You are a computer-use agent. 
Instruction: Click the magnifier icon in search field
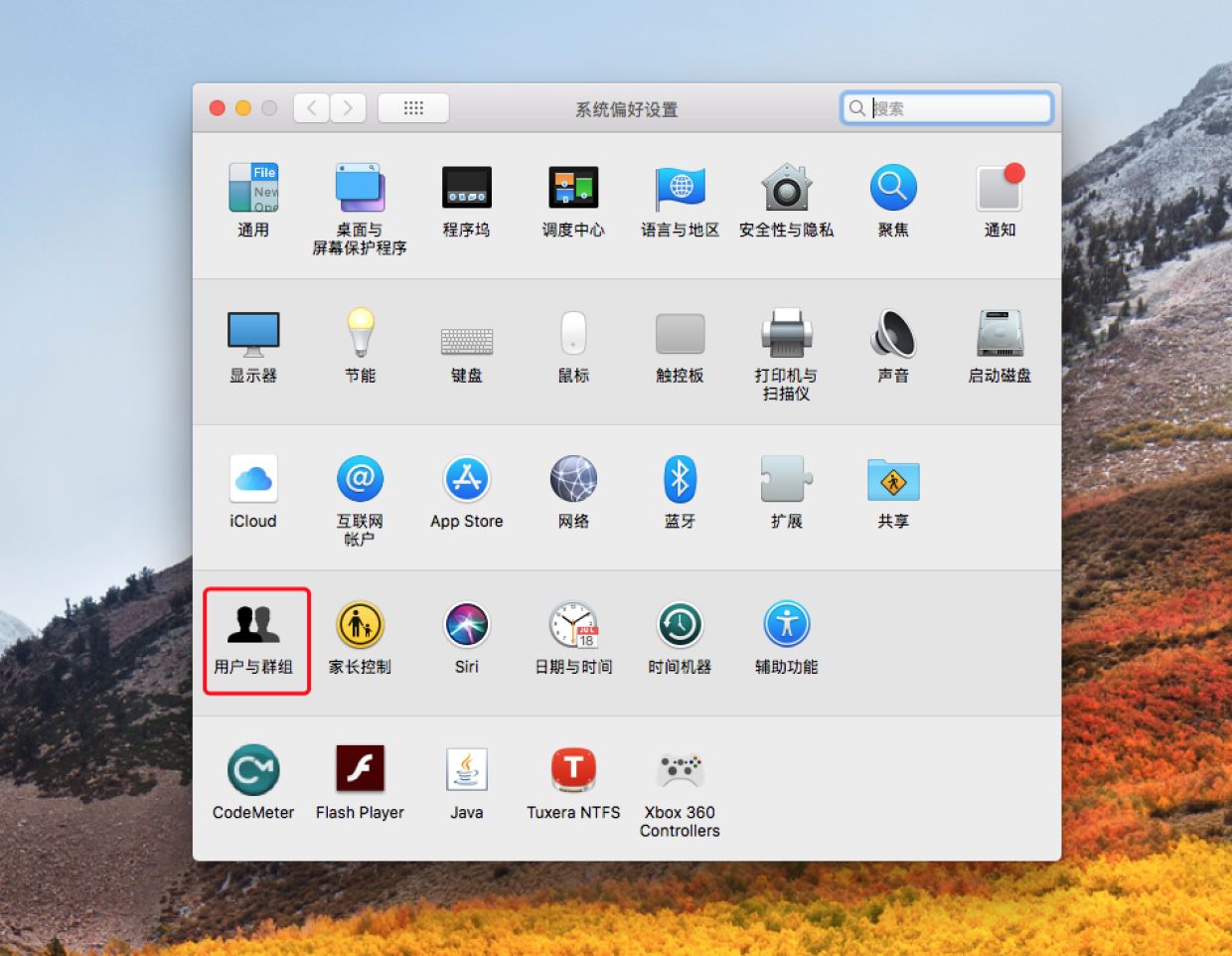857,107
